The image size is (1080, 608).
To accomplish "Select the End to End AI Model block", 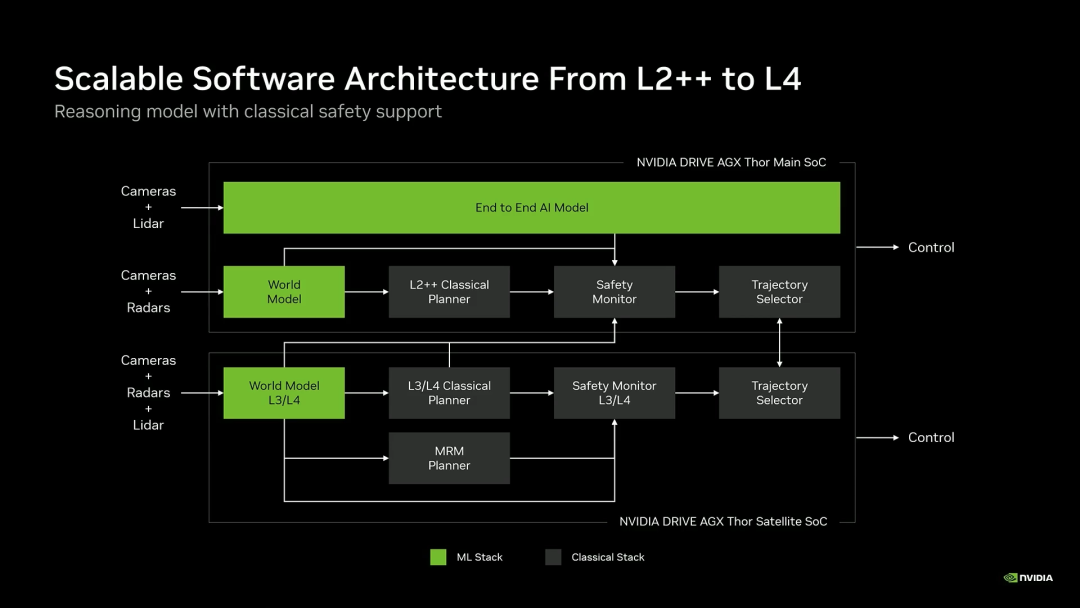I will coord(531,208).
